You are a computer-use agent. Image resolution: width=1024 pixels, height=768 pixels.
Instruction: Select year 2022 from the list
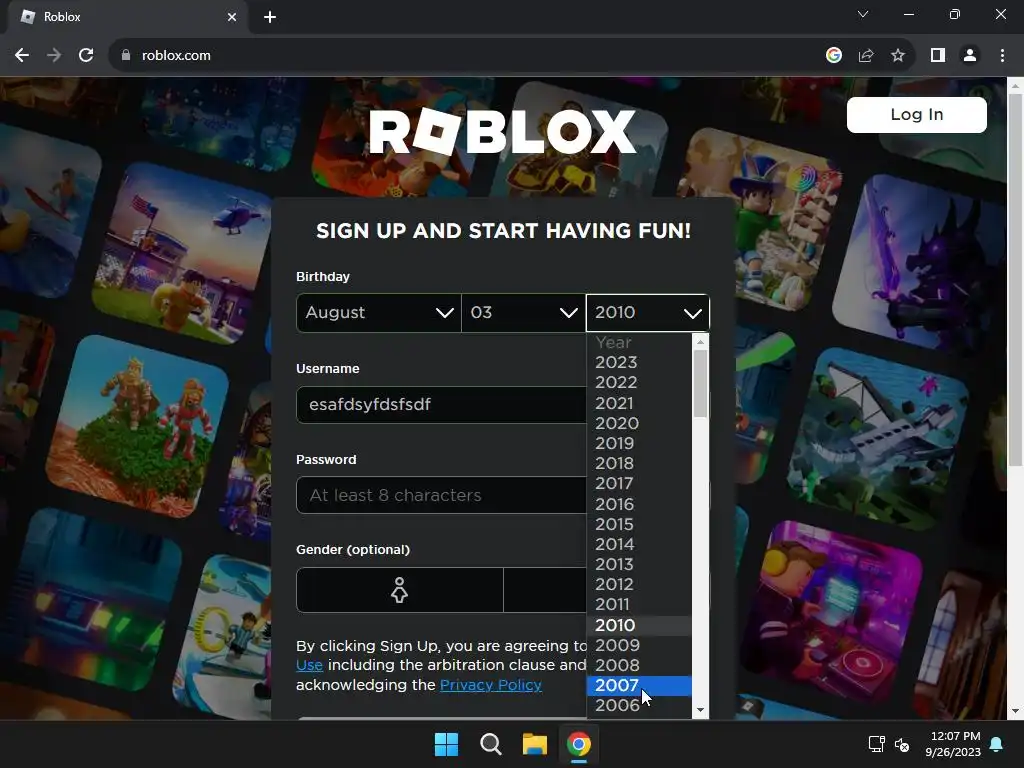point(639,383)
